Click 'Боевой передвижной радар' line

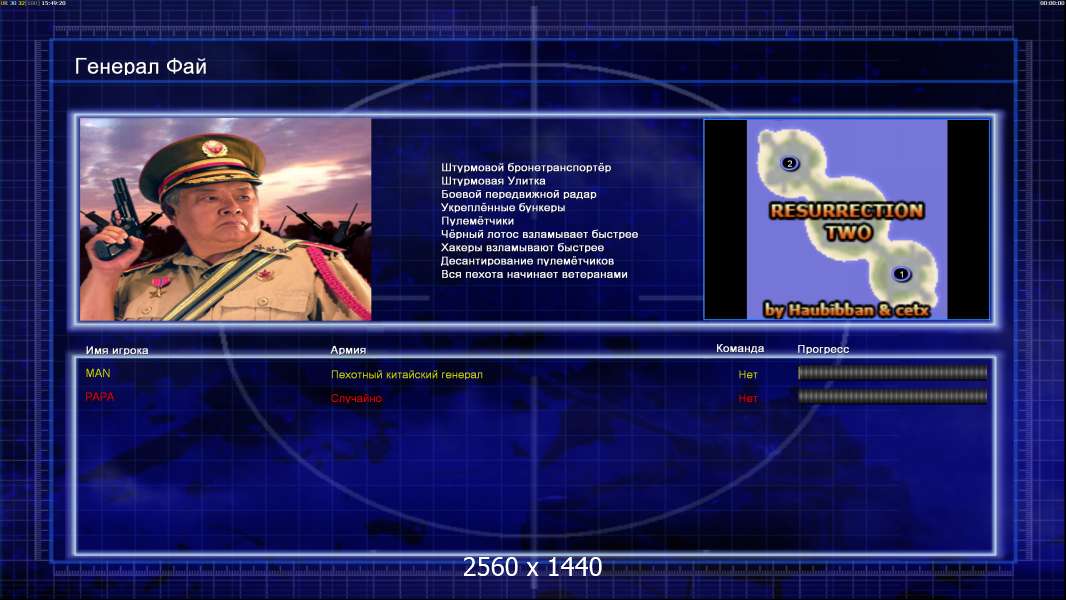518,194
